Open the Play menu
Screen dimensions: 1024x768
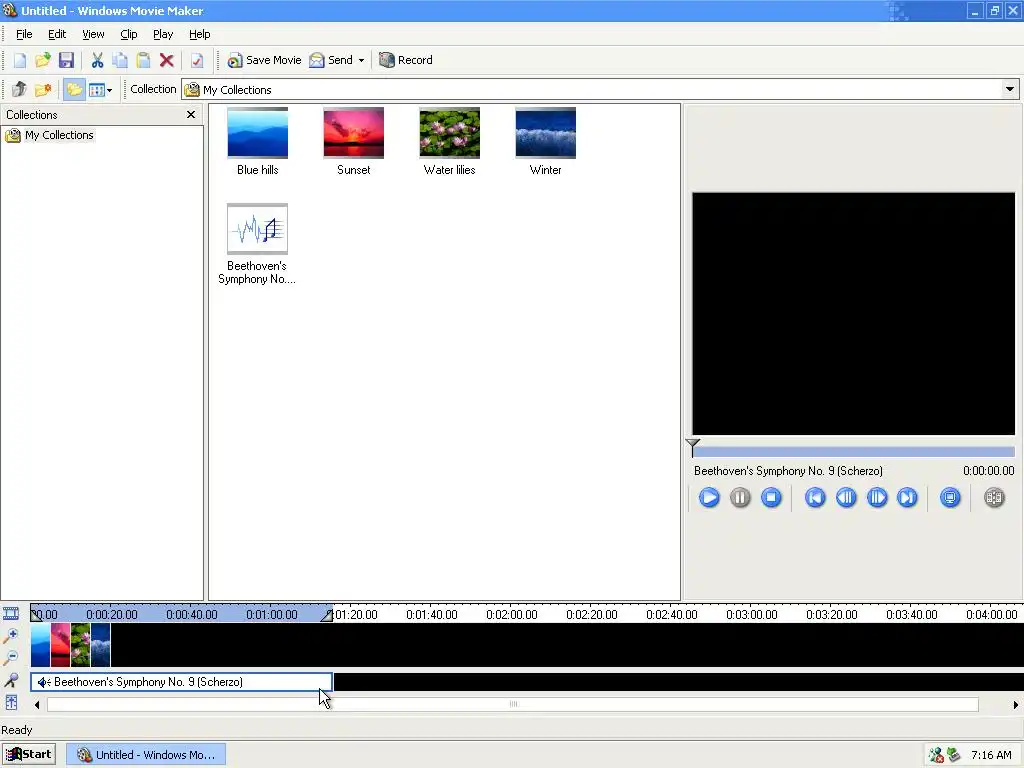[163, 34]
